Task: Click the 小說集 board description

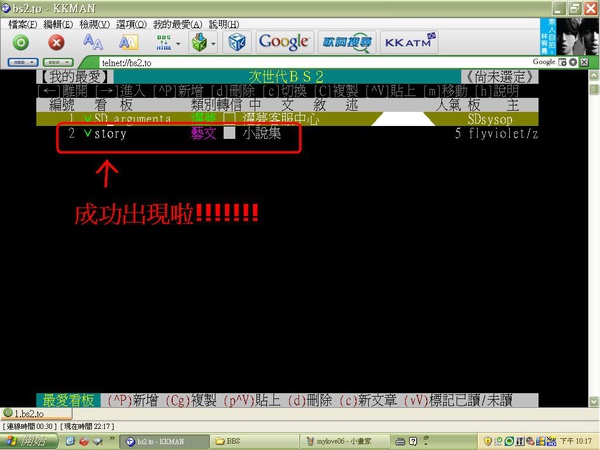Action: pyautogui.click(x=262, y=133)
